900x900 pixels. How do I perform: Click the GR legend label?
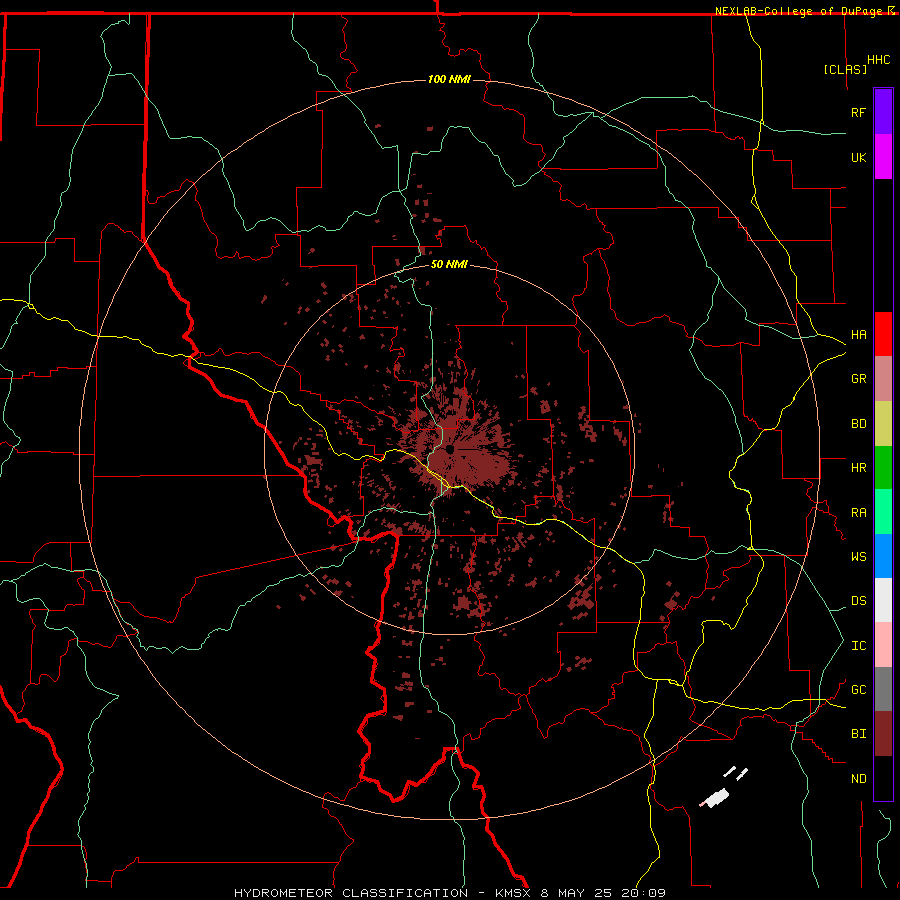(x=858, y=379)
